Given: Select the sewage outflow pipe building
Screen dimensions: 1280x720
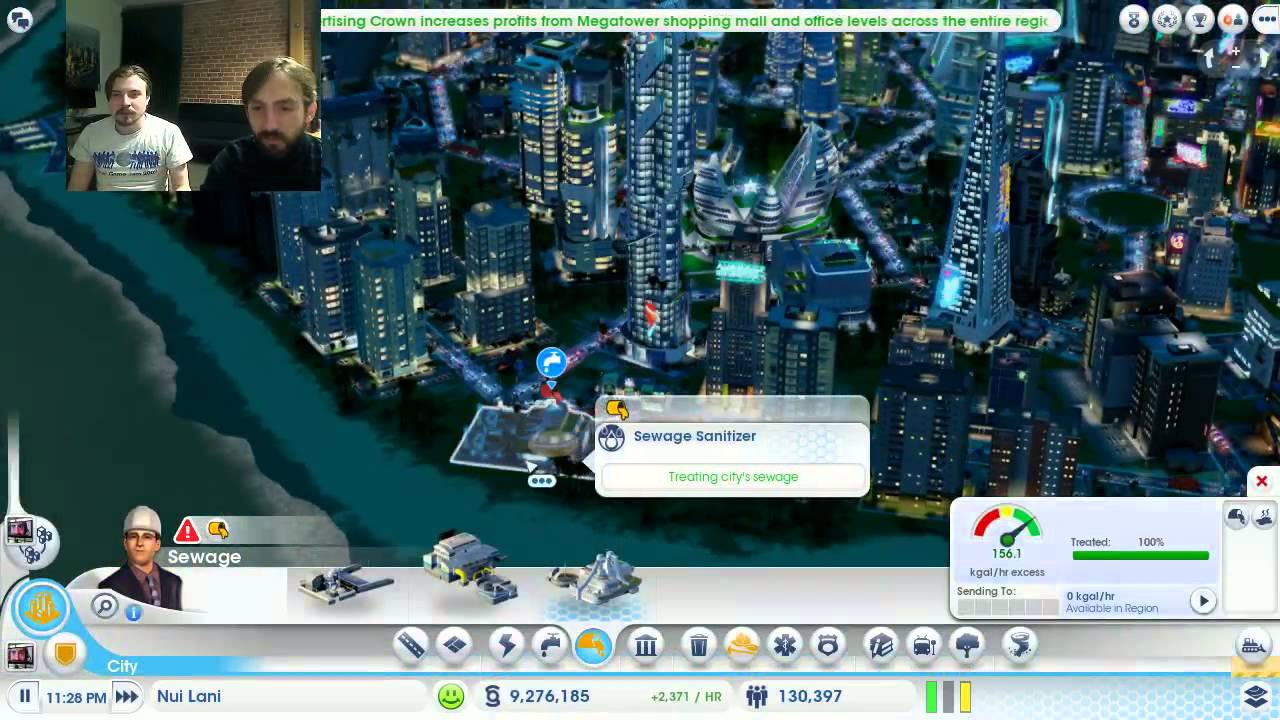Looking at the screenshot, I should pos(345,583).
